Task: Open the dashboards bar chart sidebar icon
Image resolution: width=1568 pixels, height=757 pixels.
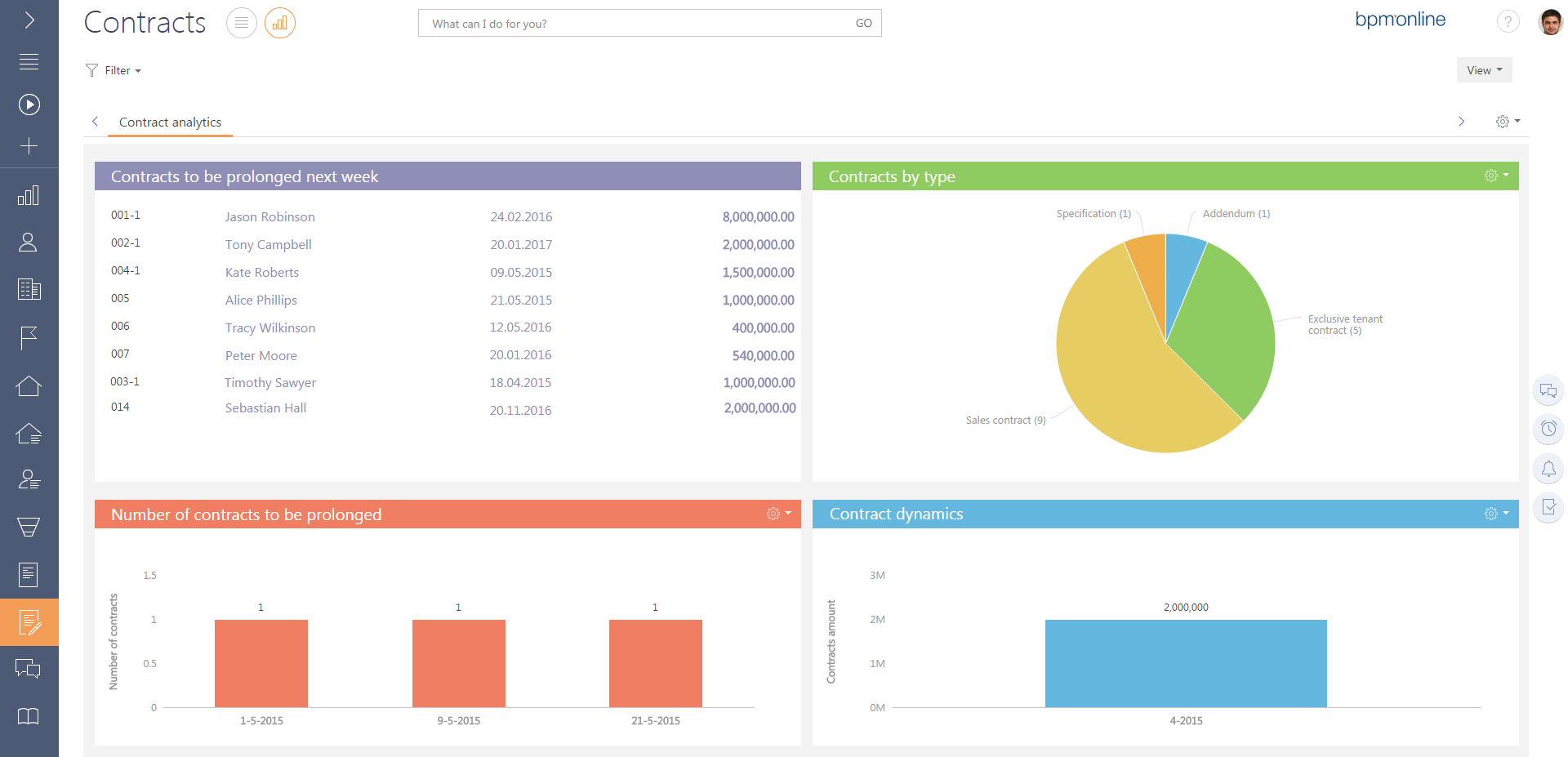Action: pos(29,195)
